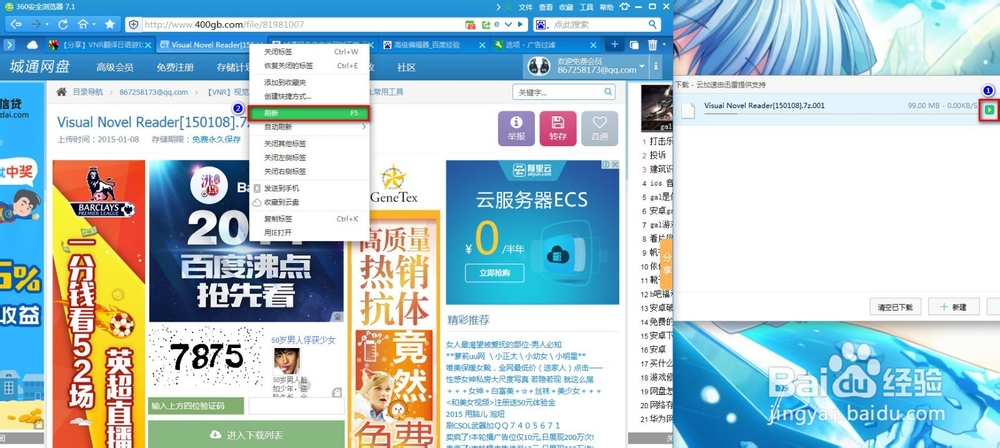
Task: Click the purple 举报 report button
Action: 516,128
